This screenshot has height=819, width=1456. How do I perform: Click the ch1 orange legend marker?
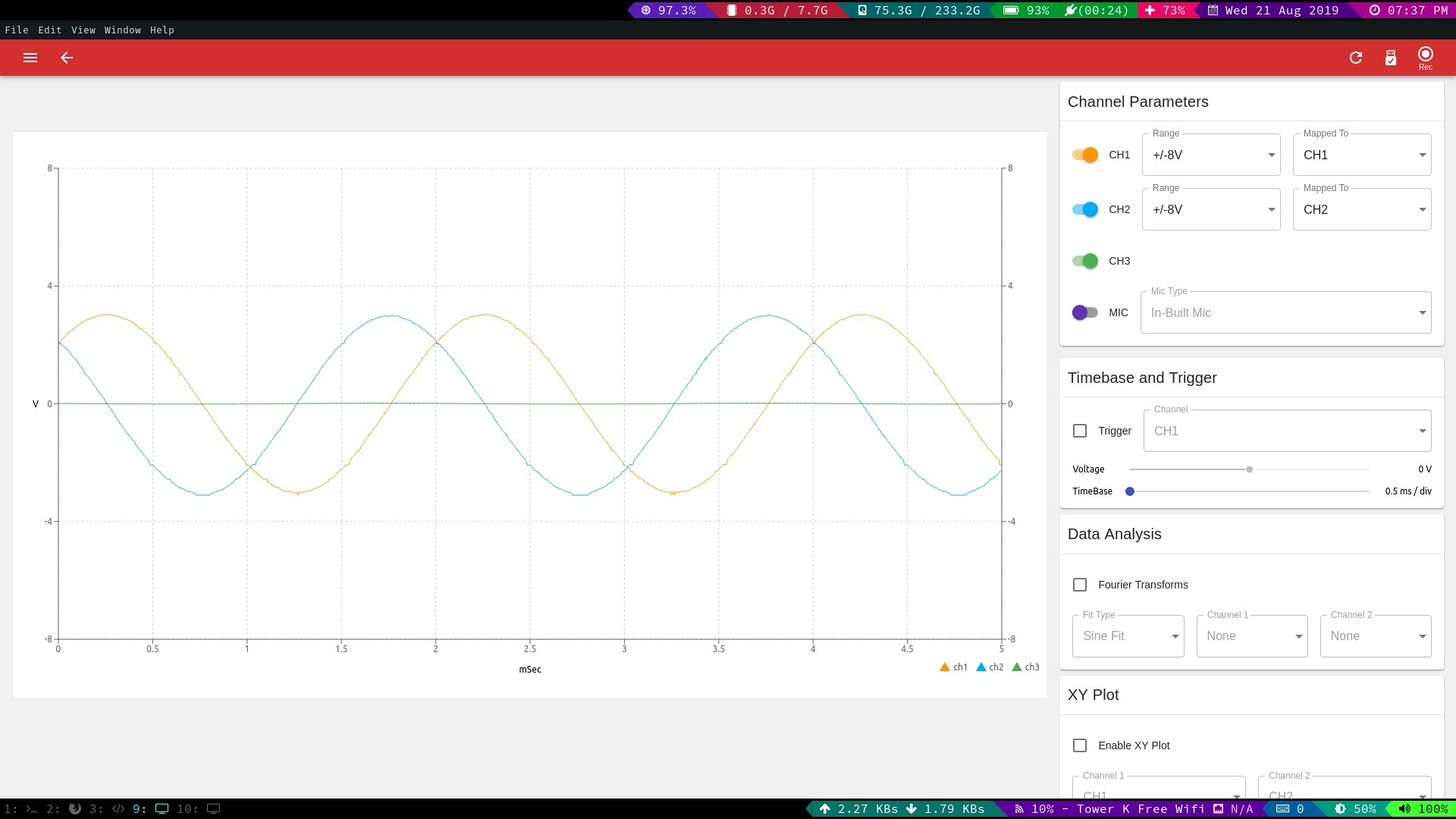pos(945,667)
